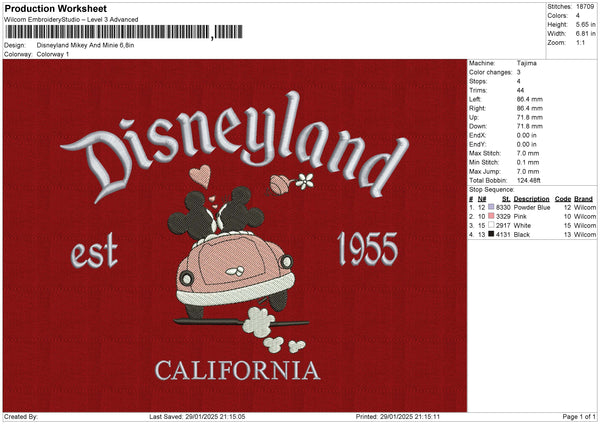Image resolution: width=600 pixels, height=424 pixels.
Task: Click the 'Description' column header
Action: [x=532, y=199]
